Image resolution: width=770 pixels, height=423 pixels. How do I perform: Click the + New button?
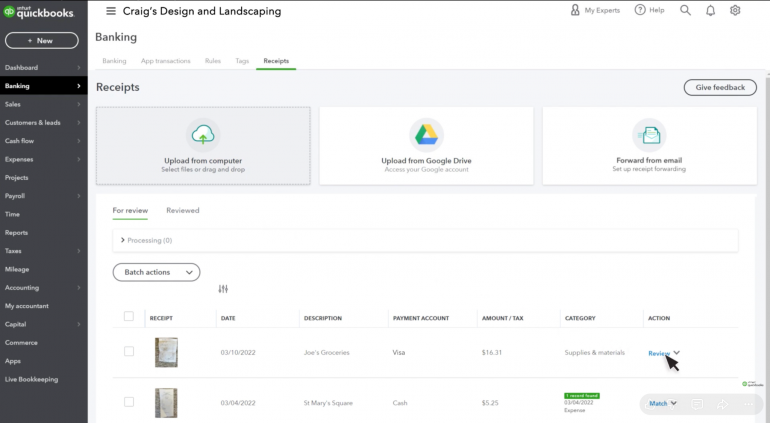coord(42,40)
